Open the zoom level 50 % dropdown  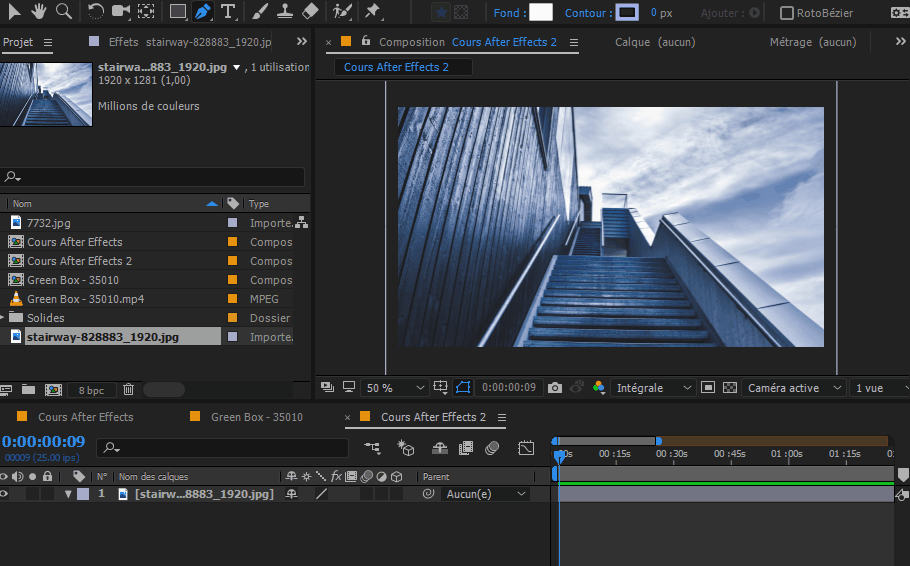tap(394, 388)
